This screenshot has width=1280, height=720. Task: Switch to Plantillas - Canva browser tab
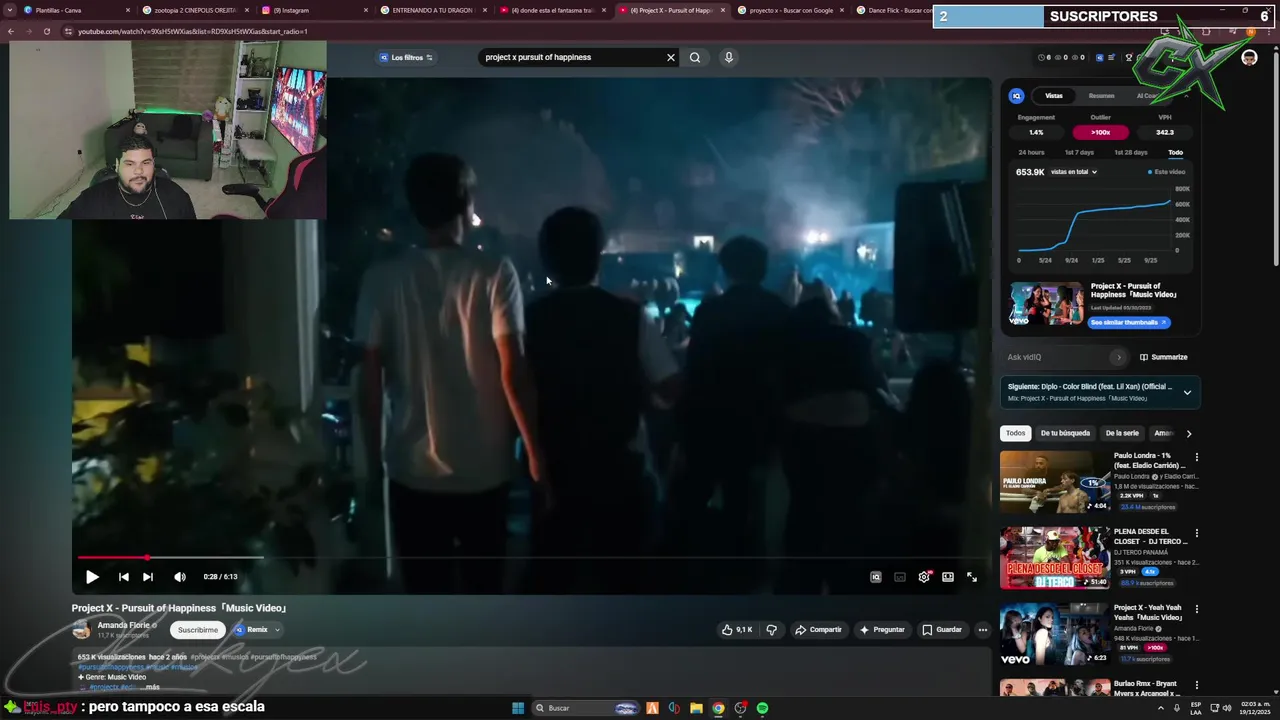coord(78,10)
